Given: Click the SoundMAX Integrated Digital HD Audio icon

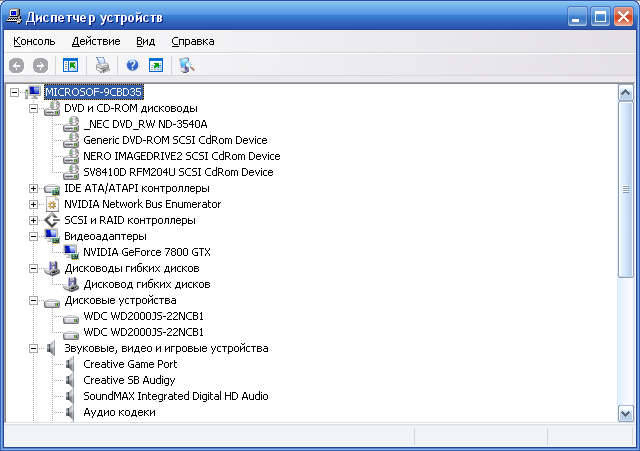Looking at the screenshot, I should pos(70,396).
